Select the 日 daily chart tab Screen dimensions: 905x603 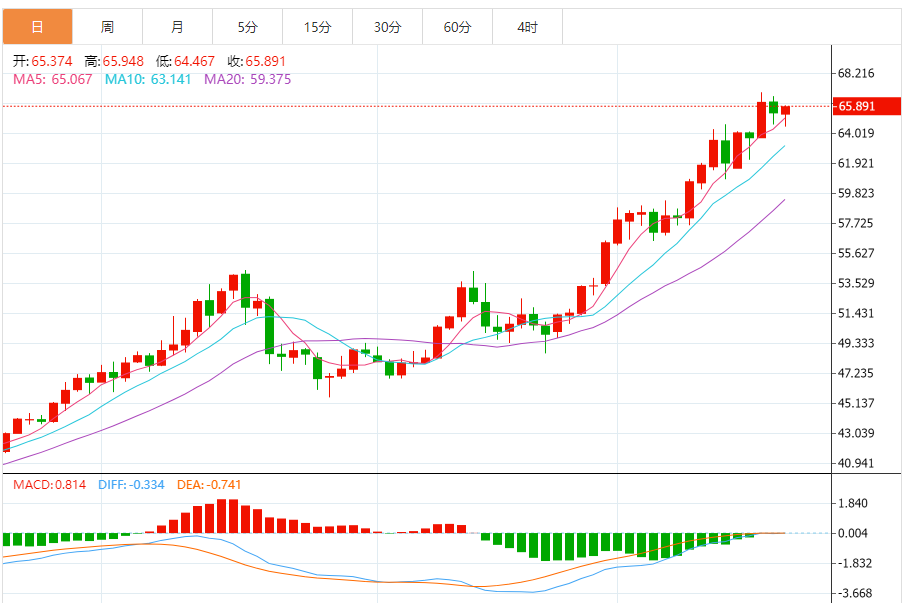37,27
